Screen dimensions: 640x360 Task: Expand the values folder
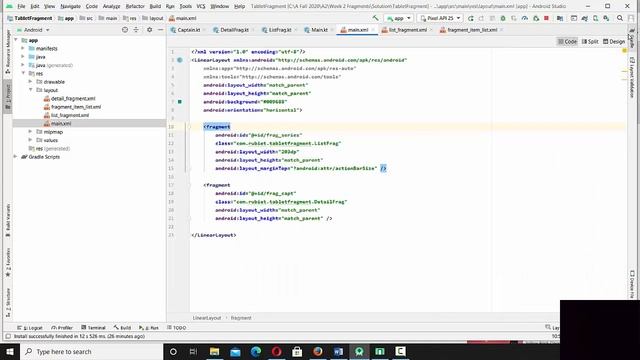(30, 140)
